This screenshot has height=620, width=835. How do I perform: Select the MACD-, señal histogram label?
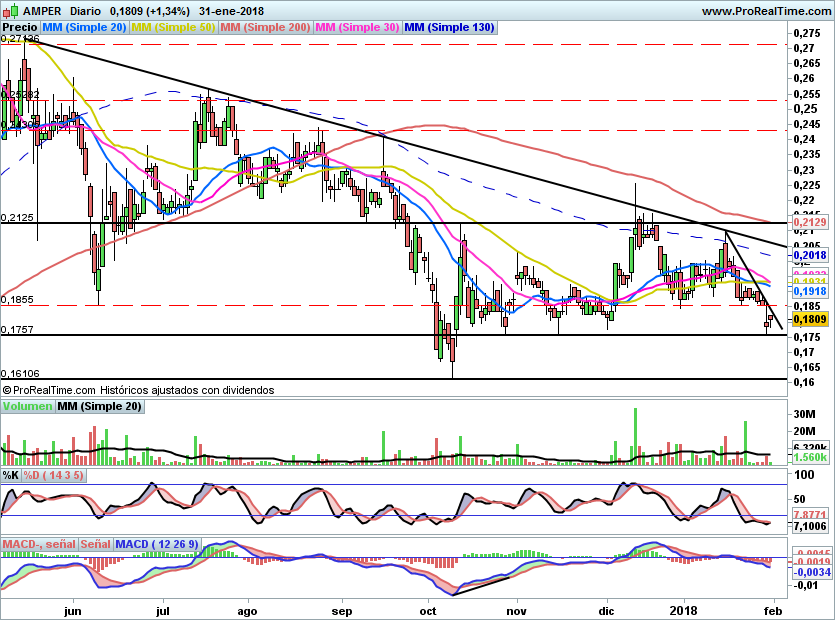[x=38, y=544]
